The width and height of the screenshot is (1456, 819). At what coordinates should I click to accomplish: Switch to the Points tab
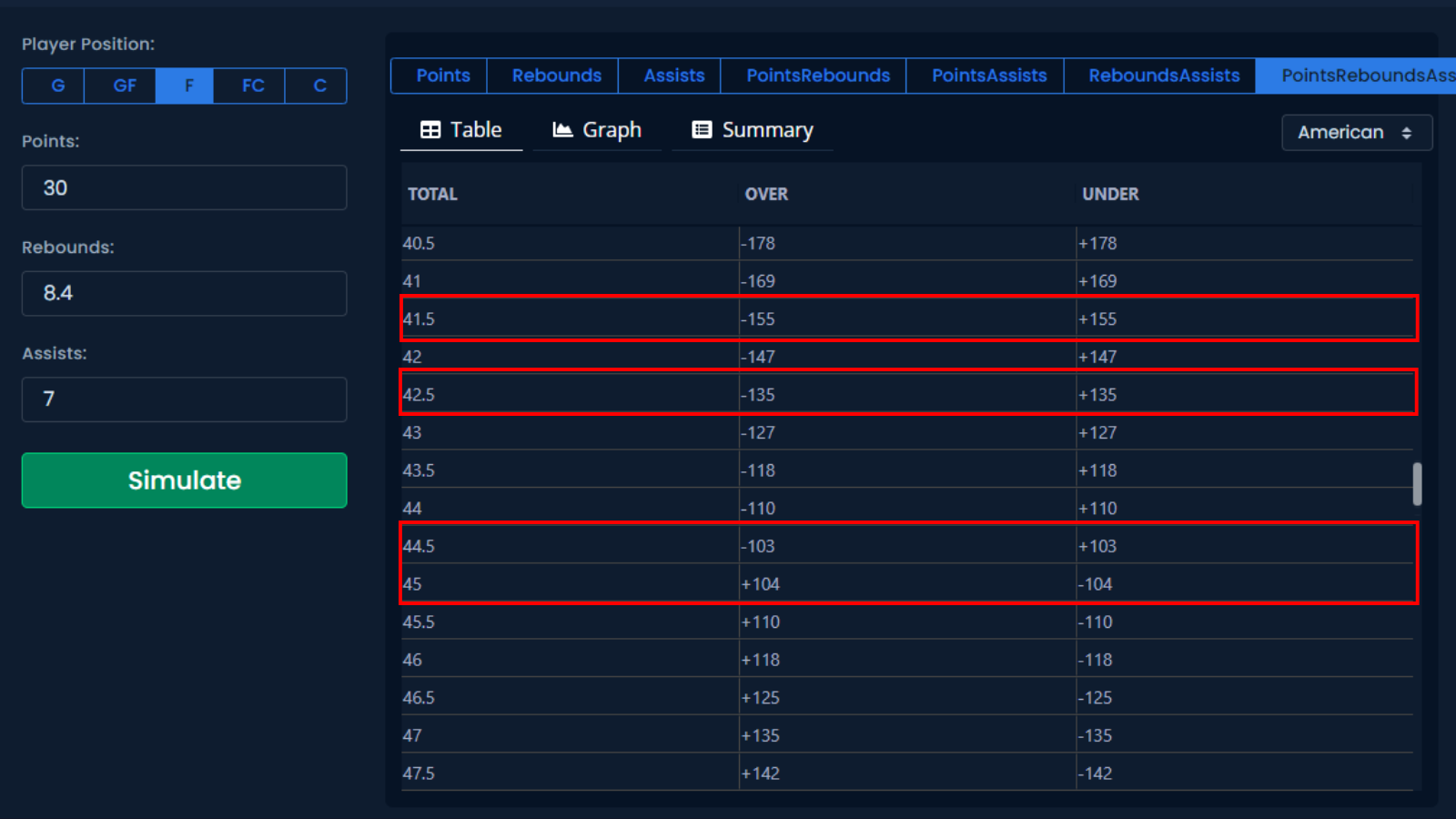(x=443, y=76)
